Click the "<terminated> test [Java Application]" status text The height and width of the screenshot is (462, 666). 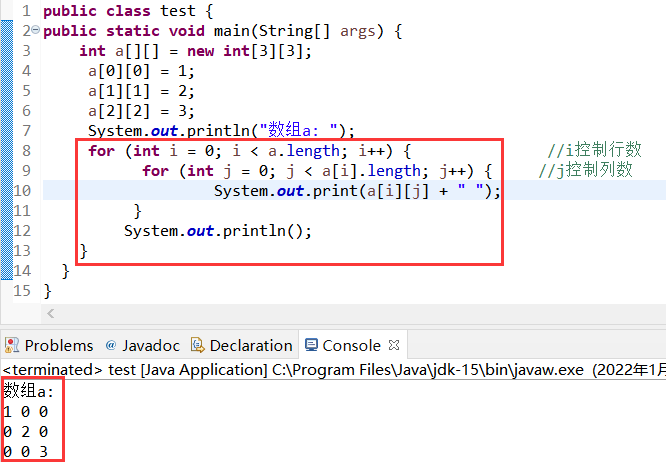tap(135, 370)
